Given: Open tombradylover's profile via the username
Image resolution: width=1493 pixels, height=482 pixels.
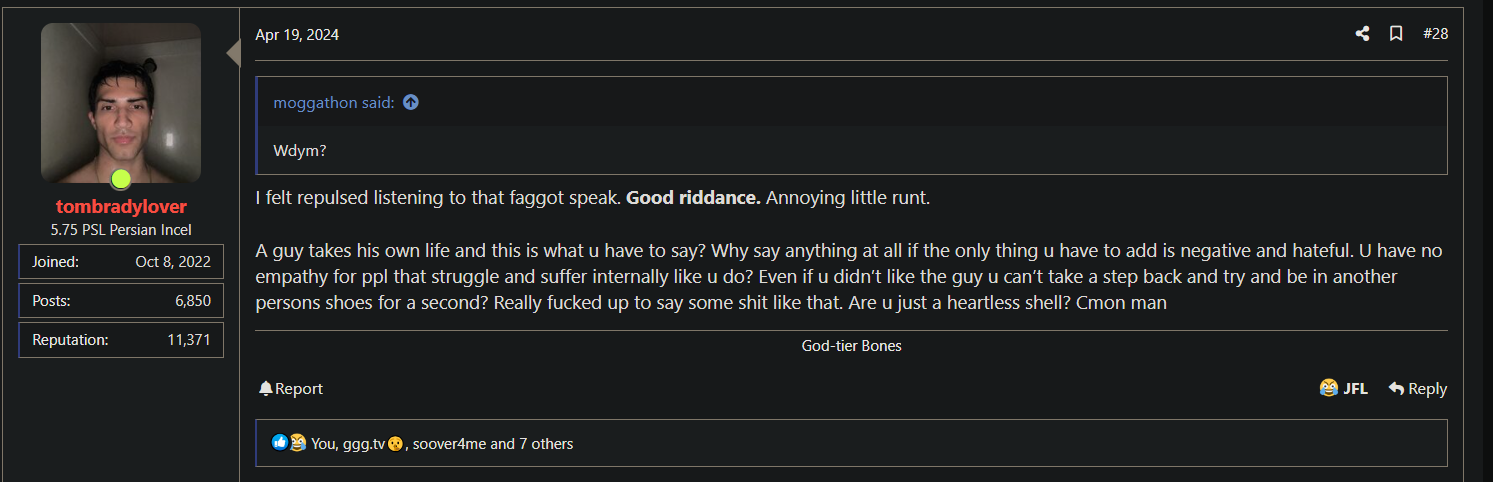Looking at the screenshot, I should point(120,207).
